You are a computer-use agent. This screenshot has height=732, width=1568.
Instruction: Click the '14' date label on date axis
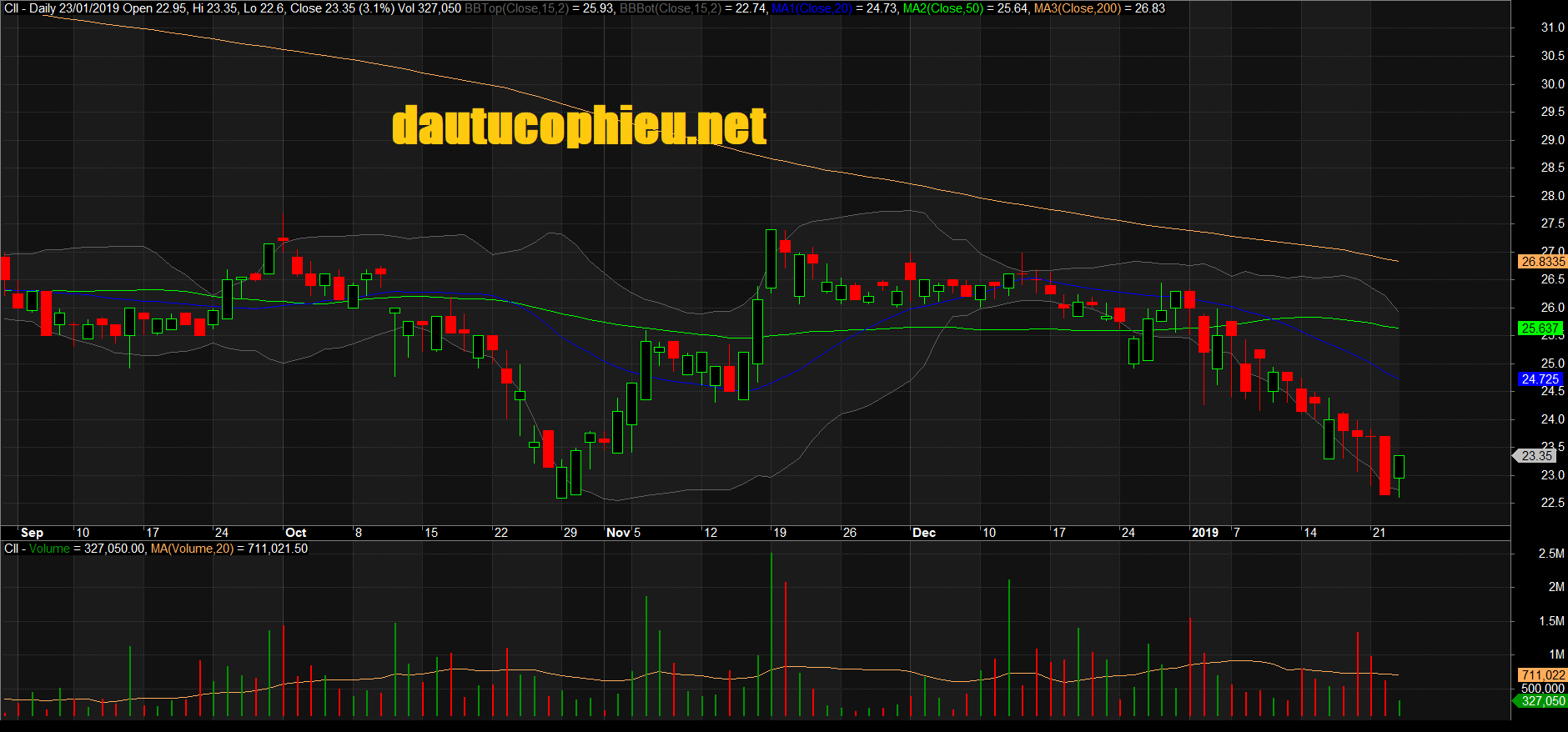click(x=1310, y=533)
